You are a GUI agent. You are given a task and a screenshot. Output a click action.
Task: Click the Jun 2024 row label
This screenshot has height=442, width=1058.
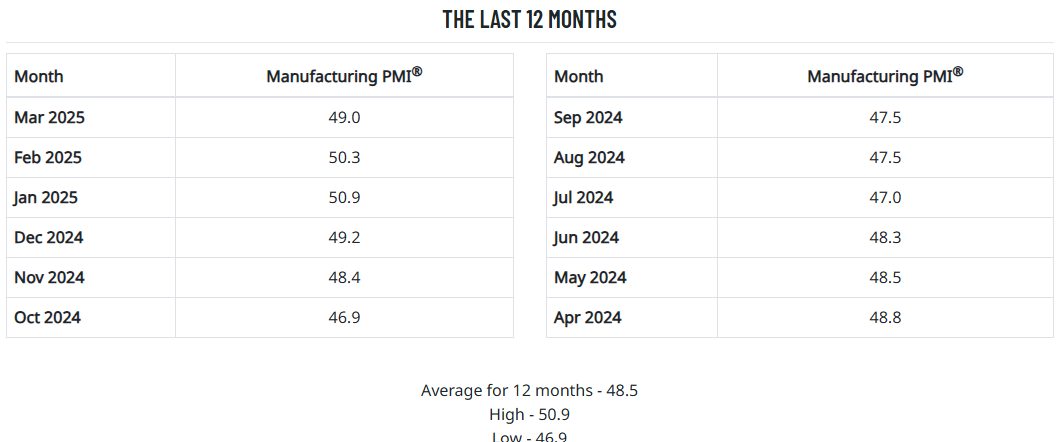tap(586, 238)
